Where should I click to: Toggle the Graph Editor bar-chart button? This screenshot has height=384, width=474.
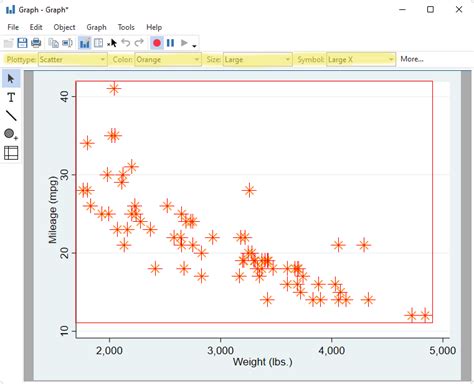click(x=85, y=43)
